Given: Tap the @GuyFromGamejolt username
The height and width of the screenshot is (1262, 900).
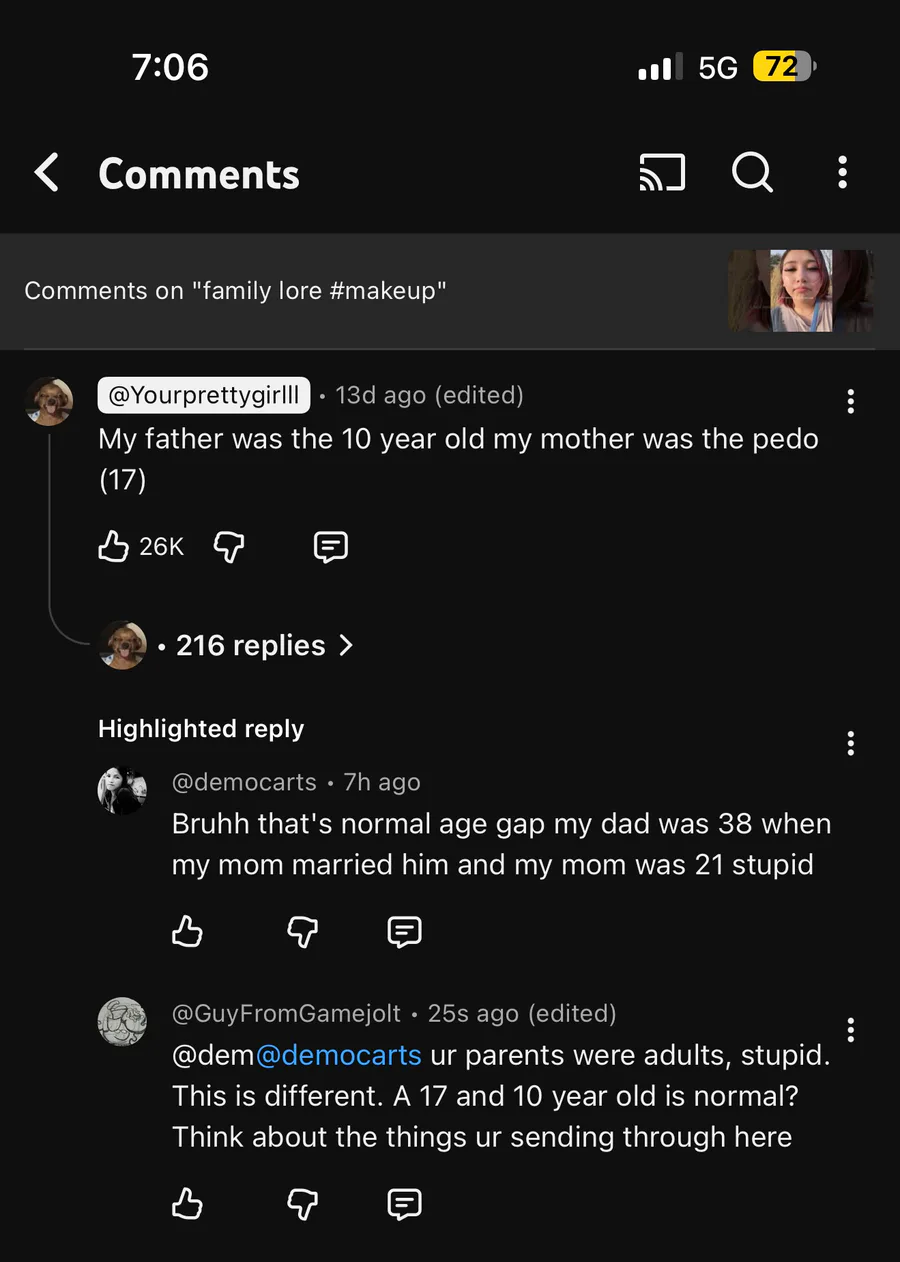Looking at the screenshot, I should pyautogui.click(x=286, y=1014).
